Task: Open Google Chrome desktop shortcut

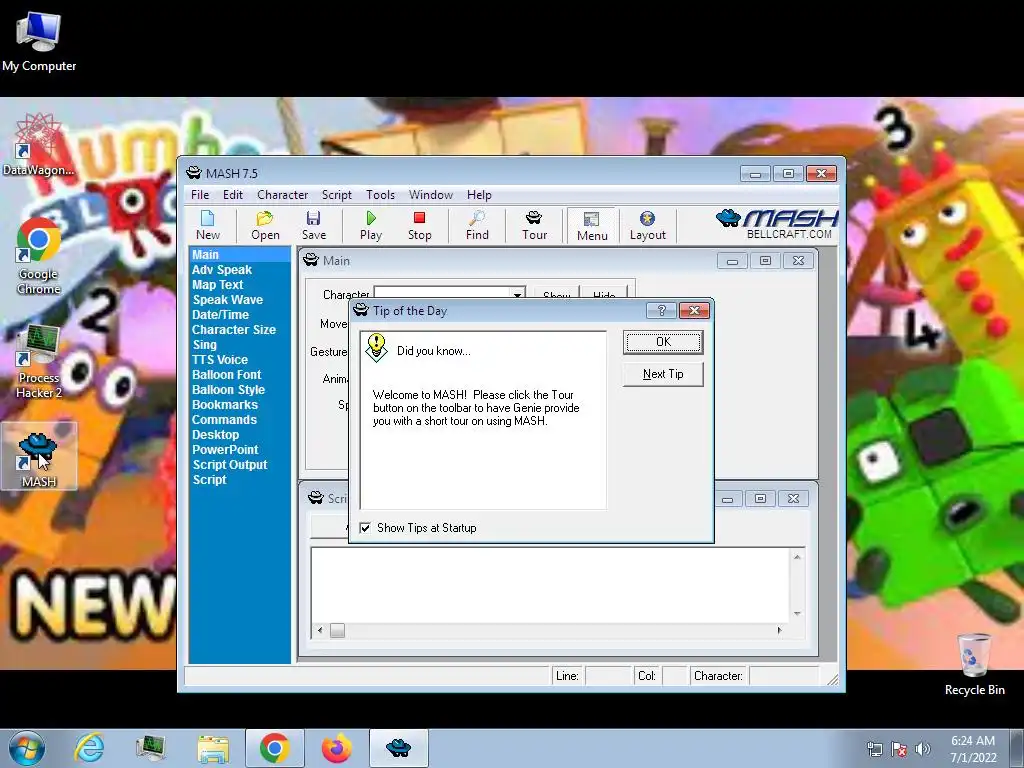Action: click(39, 257)
